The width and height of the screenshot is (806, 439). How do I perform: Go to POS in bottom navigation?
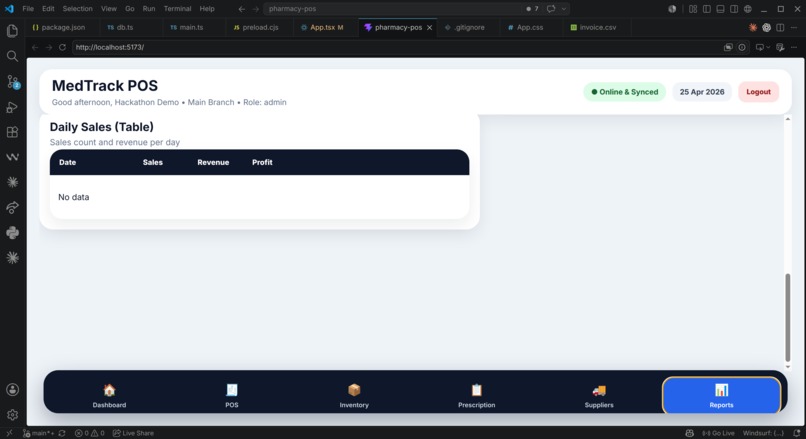[x=232, y=395]
